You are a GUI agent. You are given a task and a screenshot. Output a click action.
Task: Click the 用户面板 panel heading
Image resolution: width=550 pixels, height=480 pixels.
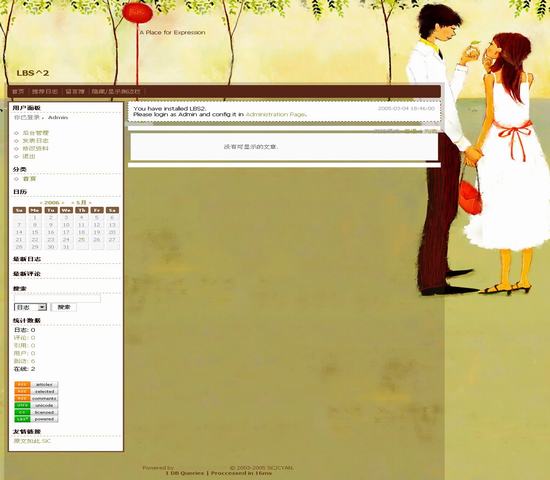tap(27, 108)
